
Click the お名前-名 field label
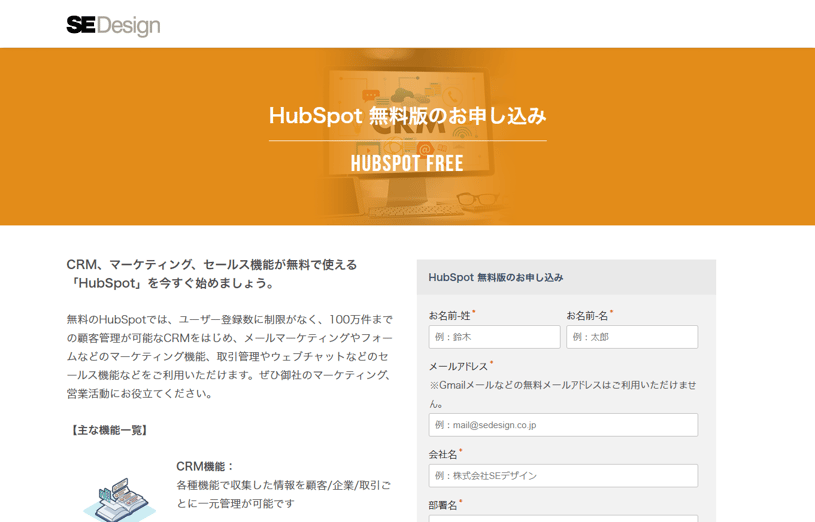[587, 316]
